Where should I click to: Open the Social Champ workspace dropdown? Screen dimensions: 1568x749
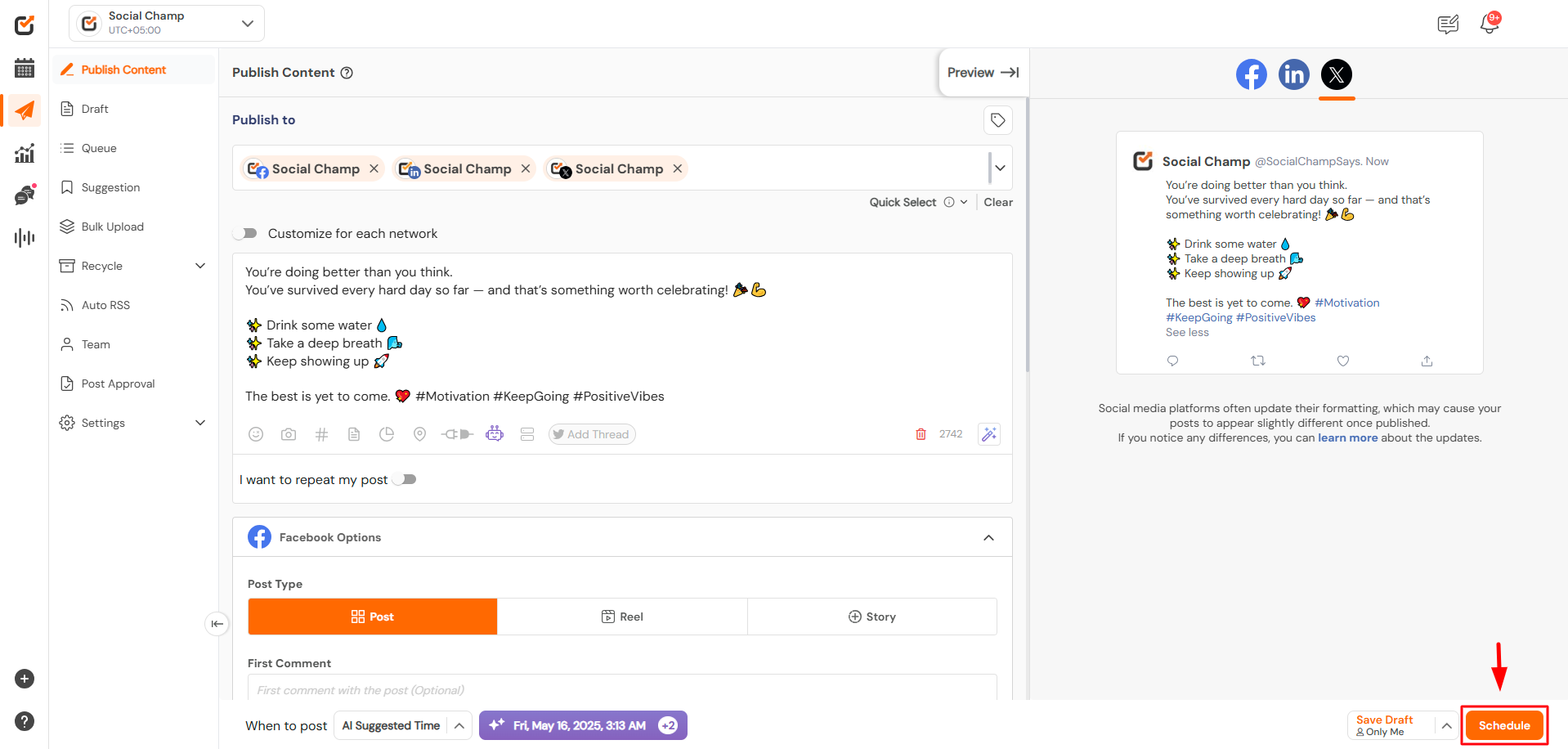(167, 23)
